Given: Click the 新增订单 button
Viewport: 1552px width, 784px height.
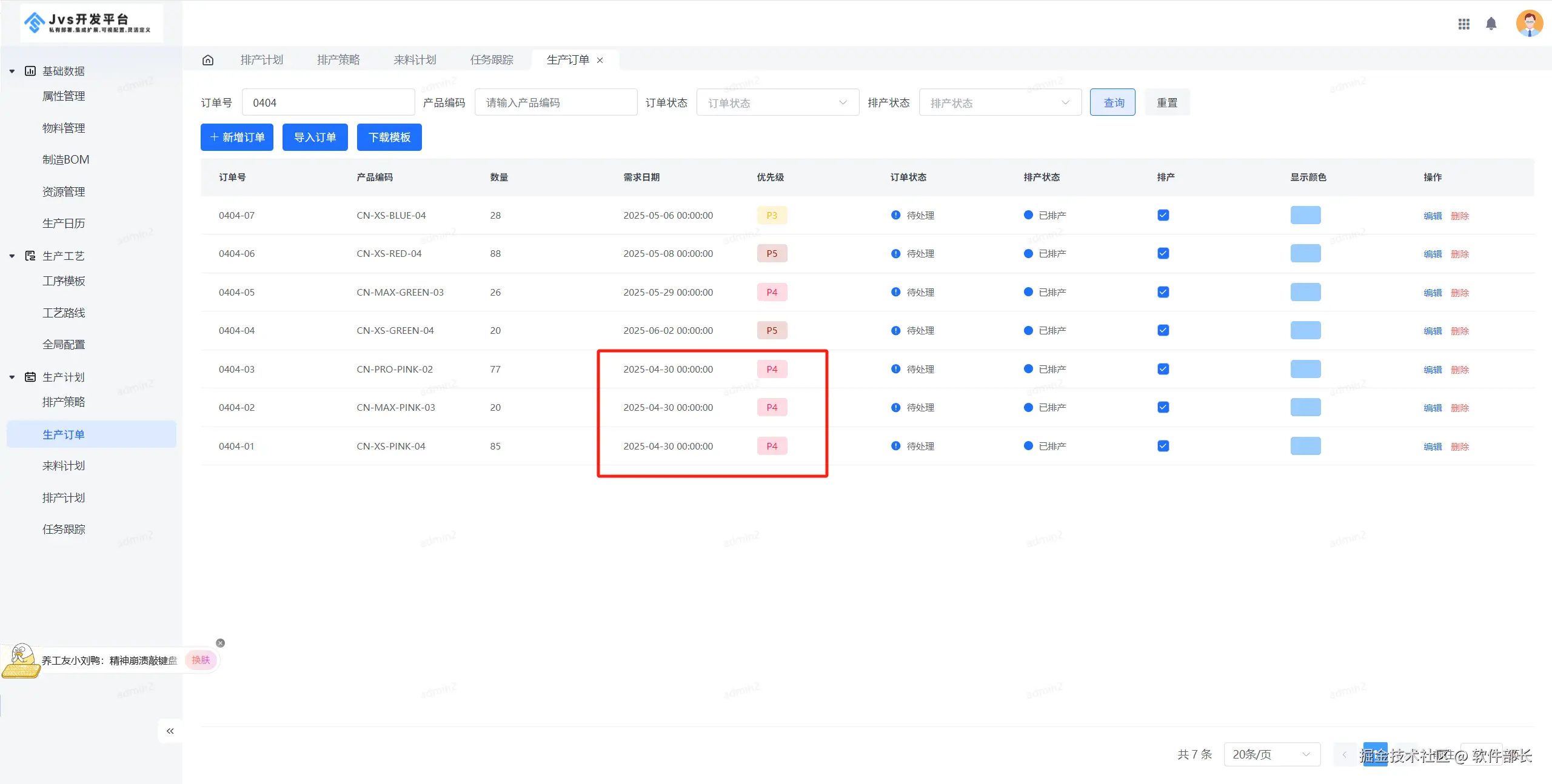Looking at the screenshot, I should [x=237, y=137].
